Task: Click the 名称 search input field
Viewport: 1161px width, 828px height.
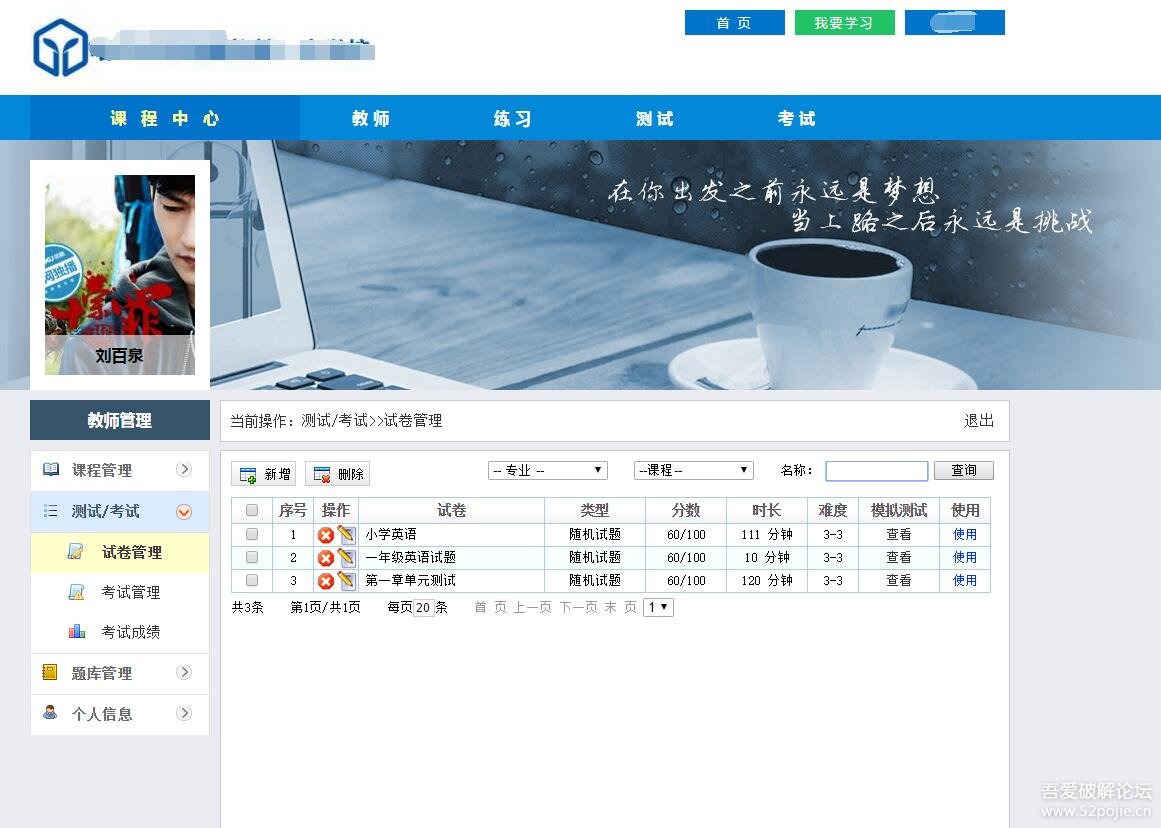Action: click(x=876, y=471)
